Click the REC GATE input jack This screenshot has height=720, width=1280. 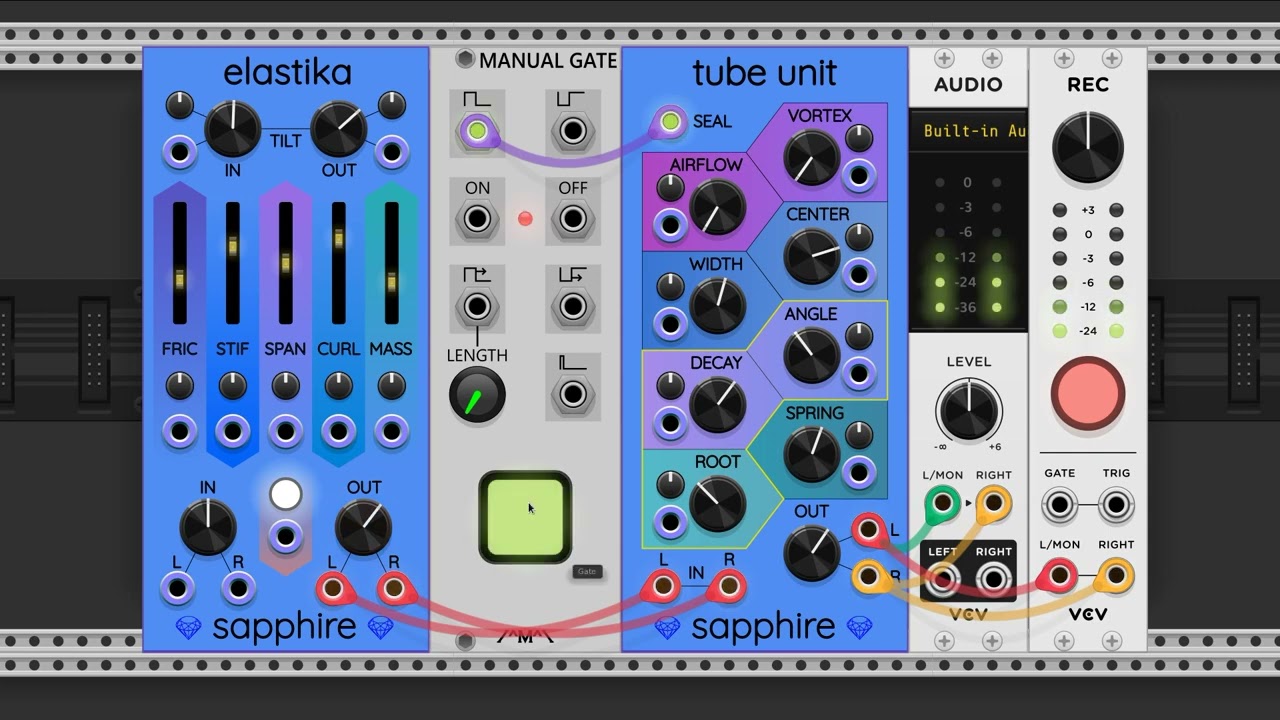click(1060, 506)
